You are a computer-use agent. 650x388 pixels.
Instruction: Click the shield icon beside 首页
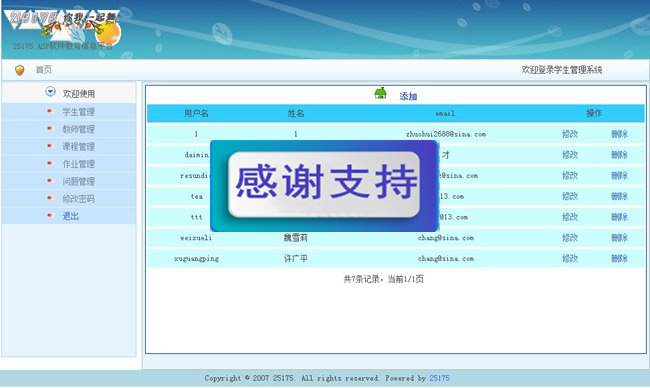(19, 70)
